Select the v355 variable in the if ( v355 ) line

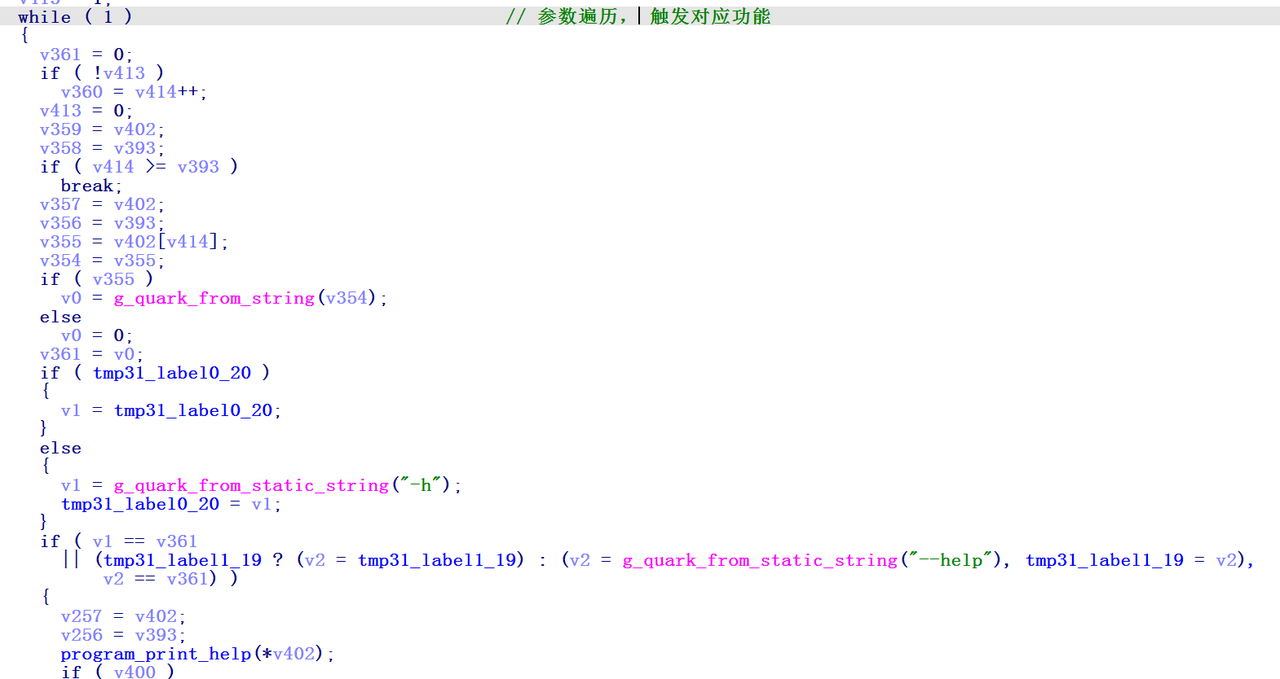pos(113,279)
